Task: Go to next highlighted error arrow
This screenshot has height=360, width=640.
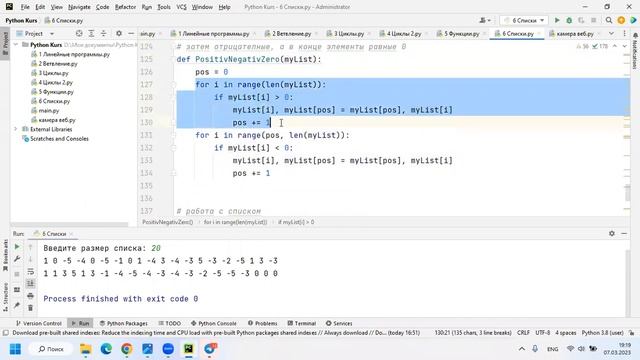Action: pyautogui.click(x=624, y=47)
